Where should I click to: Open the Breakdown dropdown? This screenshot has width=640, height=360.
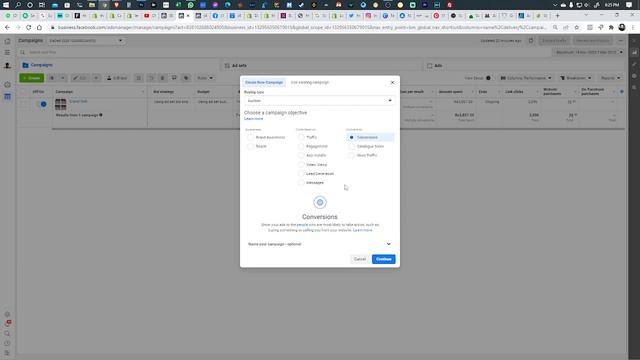576,78
